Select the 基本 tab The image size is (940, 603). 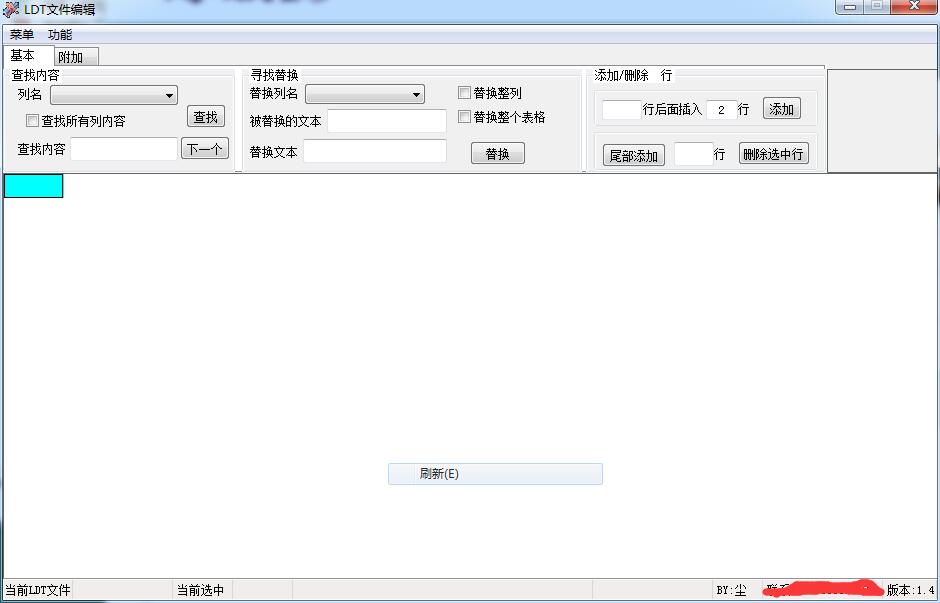pyautogui.click(x=23, y=56)
